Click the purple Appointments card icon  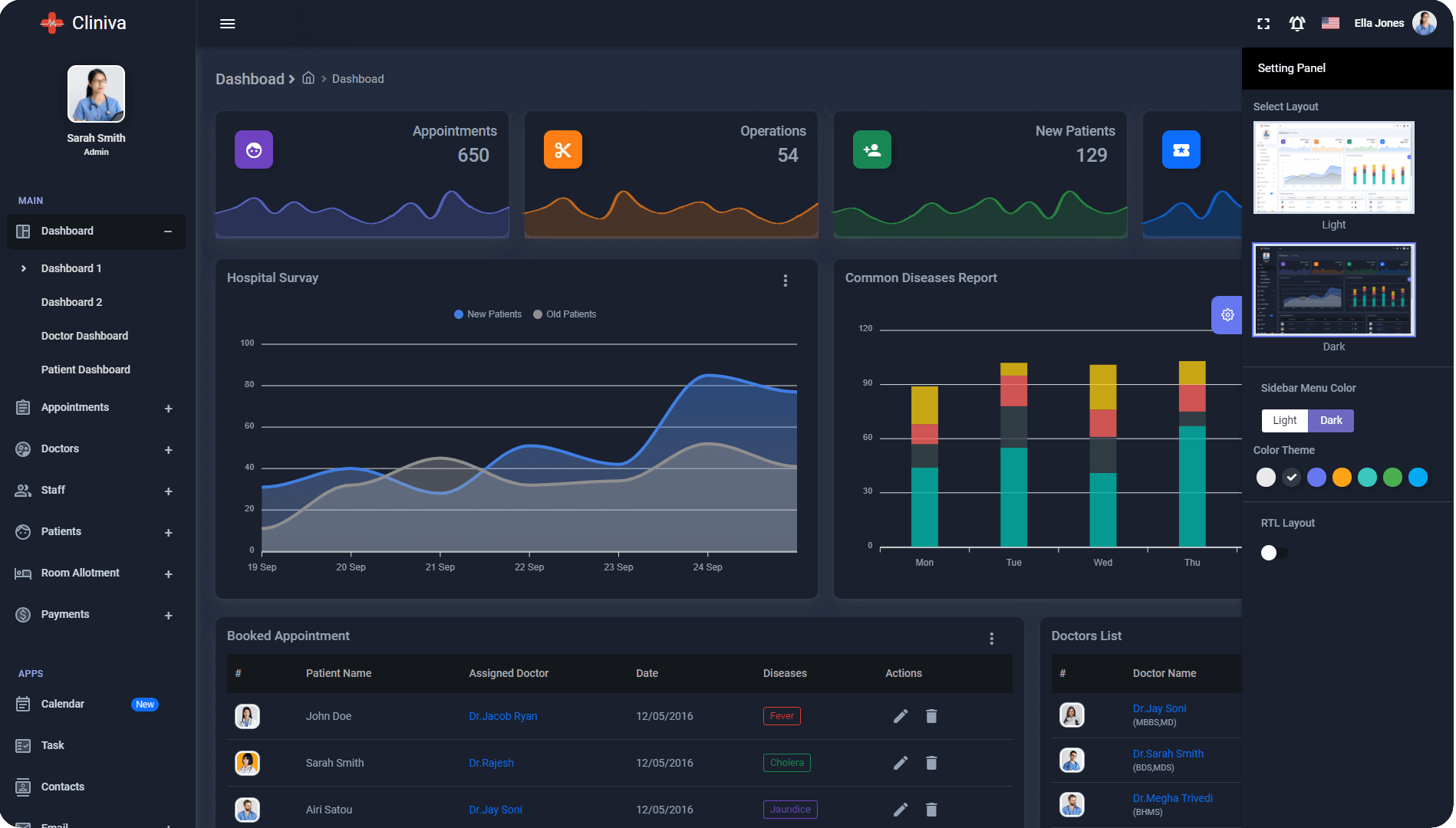[x=254, y=149]
